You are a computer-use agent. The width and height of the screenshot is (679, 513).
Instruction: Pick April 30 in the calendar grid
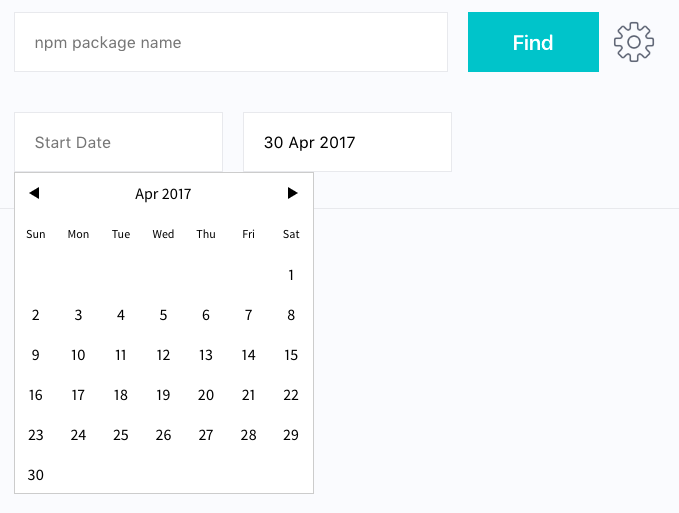36,475
